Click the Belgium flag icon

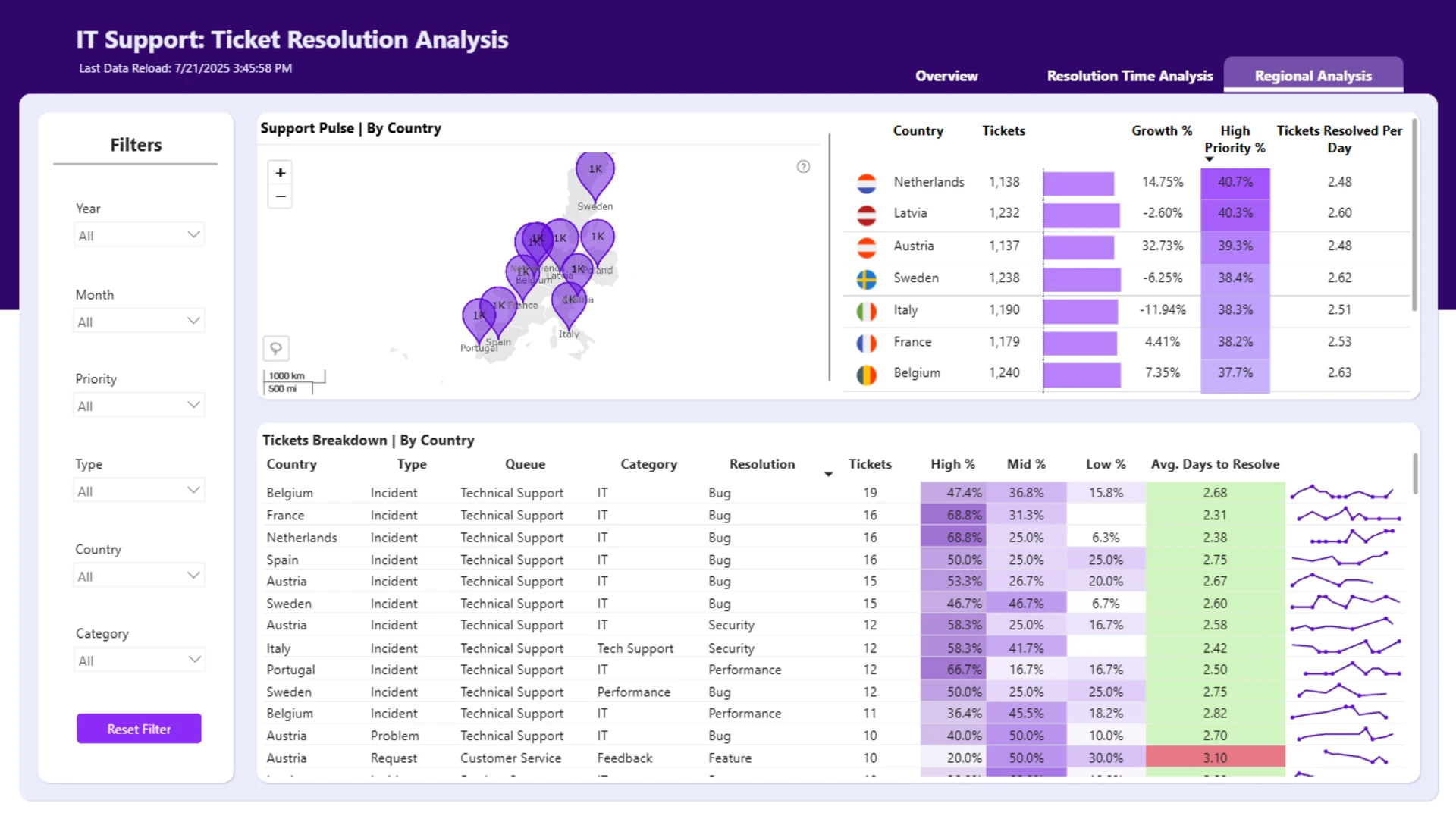[866, 374]
